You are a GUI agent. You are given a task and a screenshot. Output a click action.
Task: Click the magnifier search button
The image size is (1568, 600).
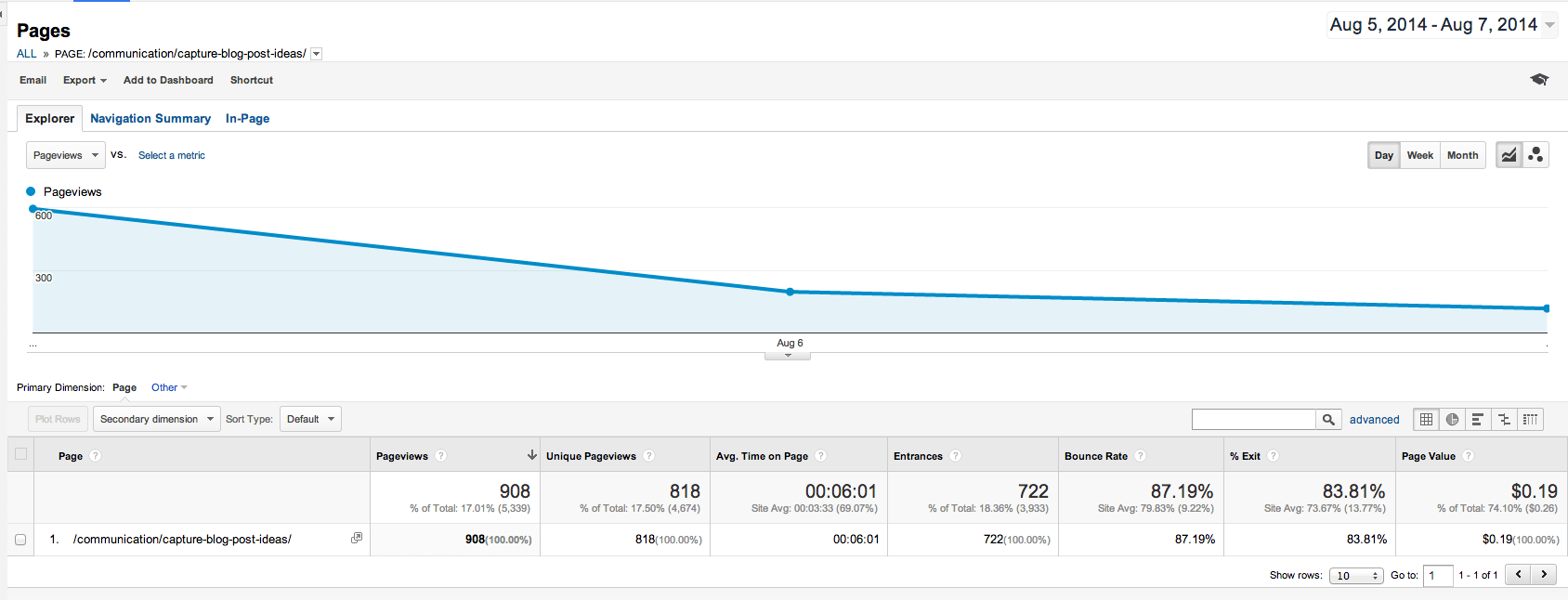(x=1328, y=420)
